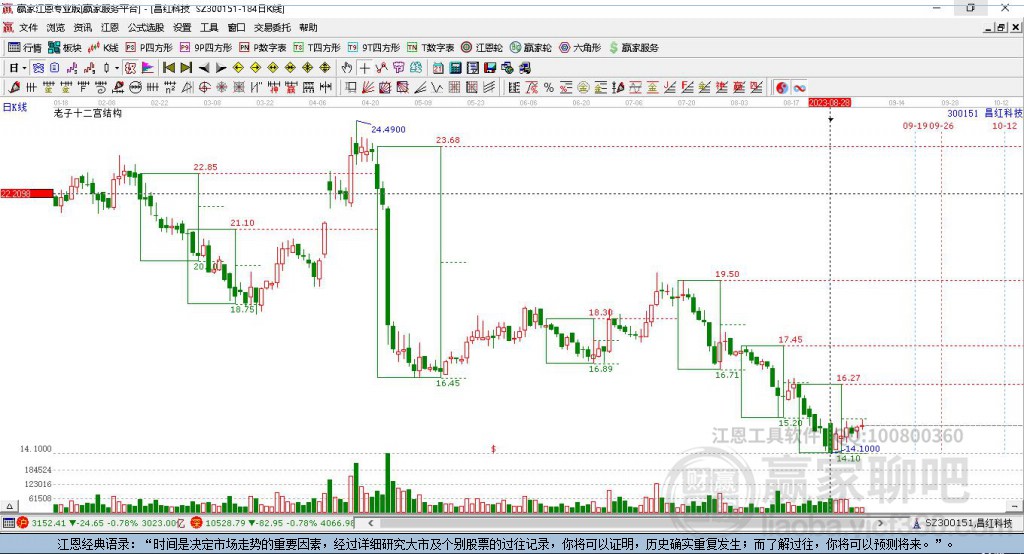Image resolution: width=1024 pixels, height=554 pixels.
Task: Click the 19.50 price label
Action: 727,274
